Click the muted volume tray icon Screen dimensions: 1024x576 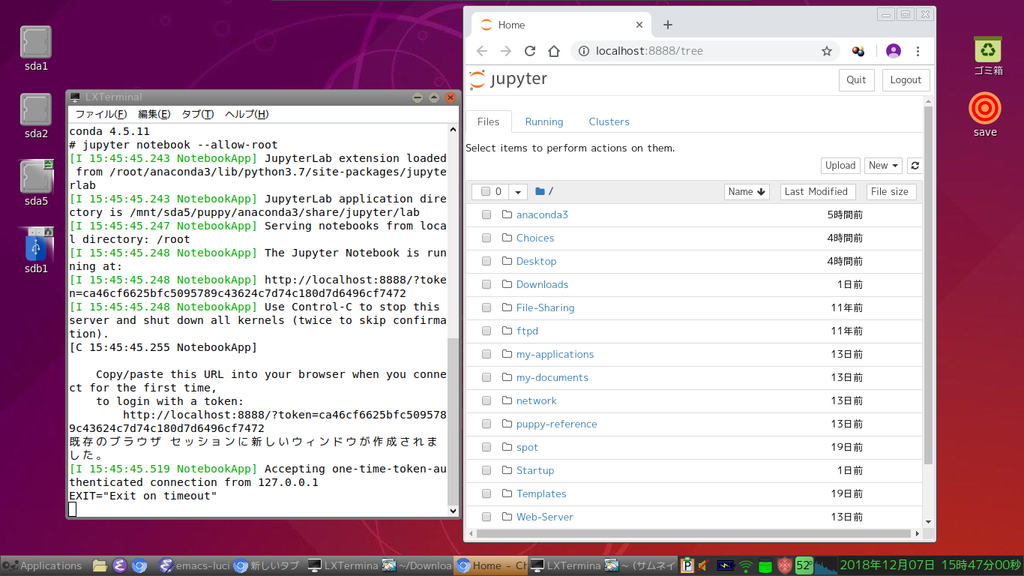click(x=704, y=566)
